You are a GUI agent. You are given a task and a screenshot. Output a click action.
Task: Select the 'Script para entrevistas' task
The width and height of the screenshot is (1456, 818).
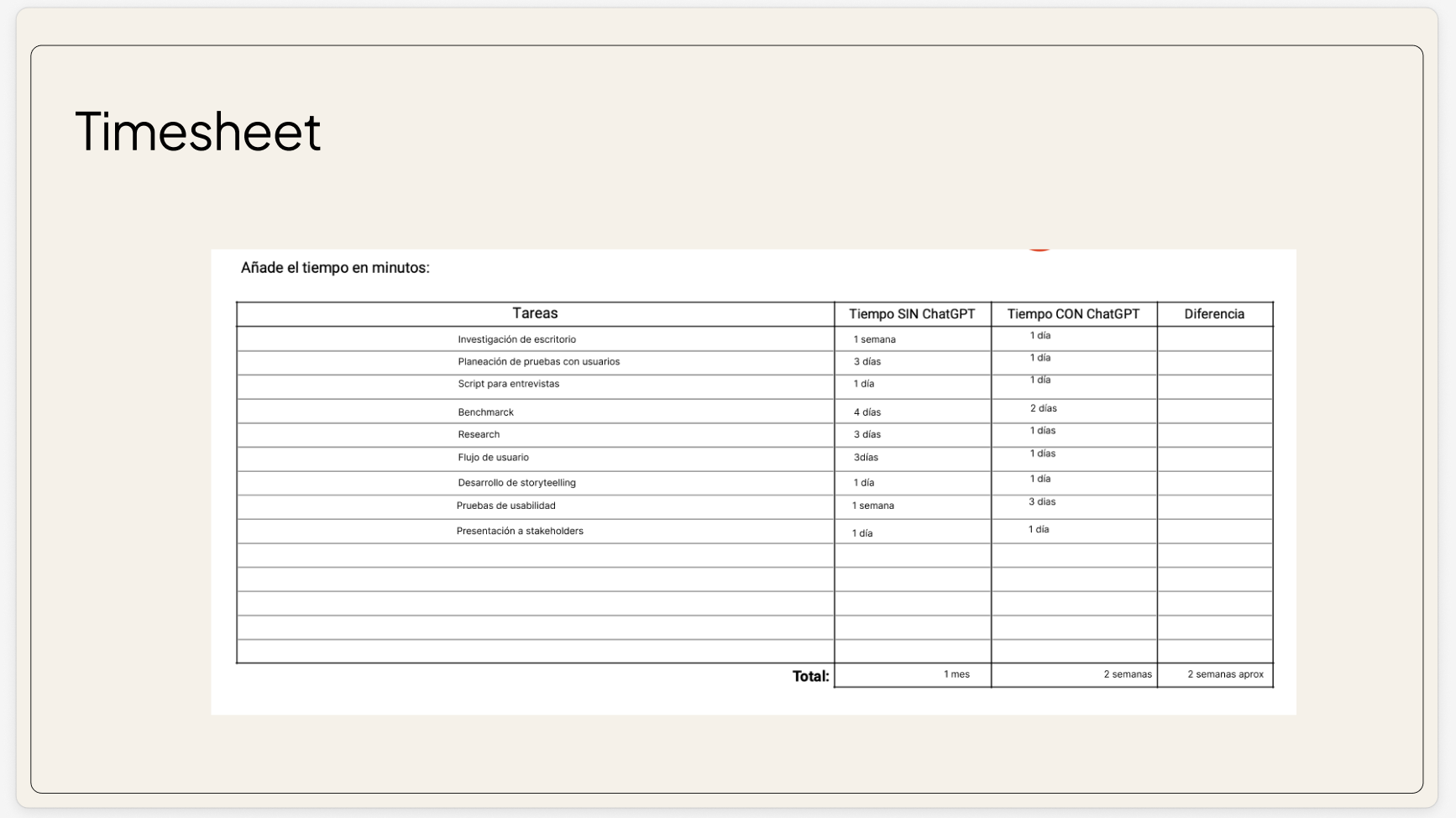tap(508, 384)
